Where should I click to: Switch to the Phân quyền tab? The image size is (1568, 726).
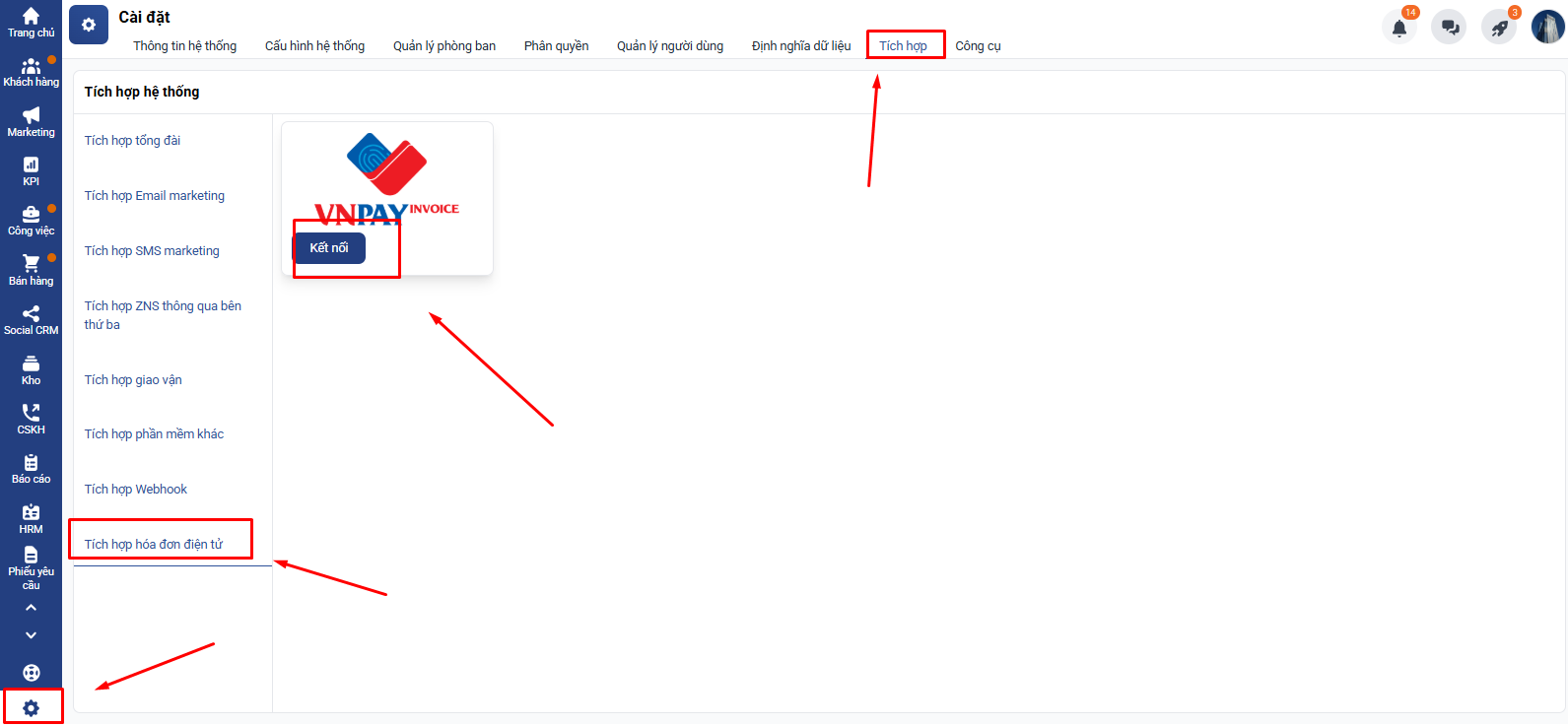click(556, 46)
